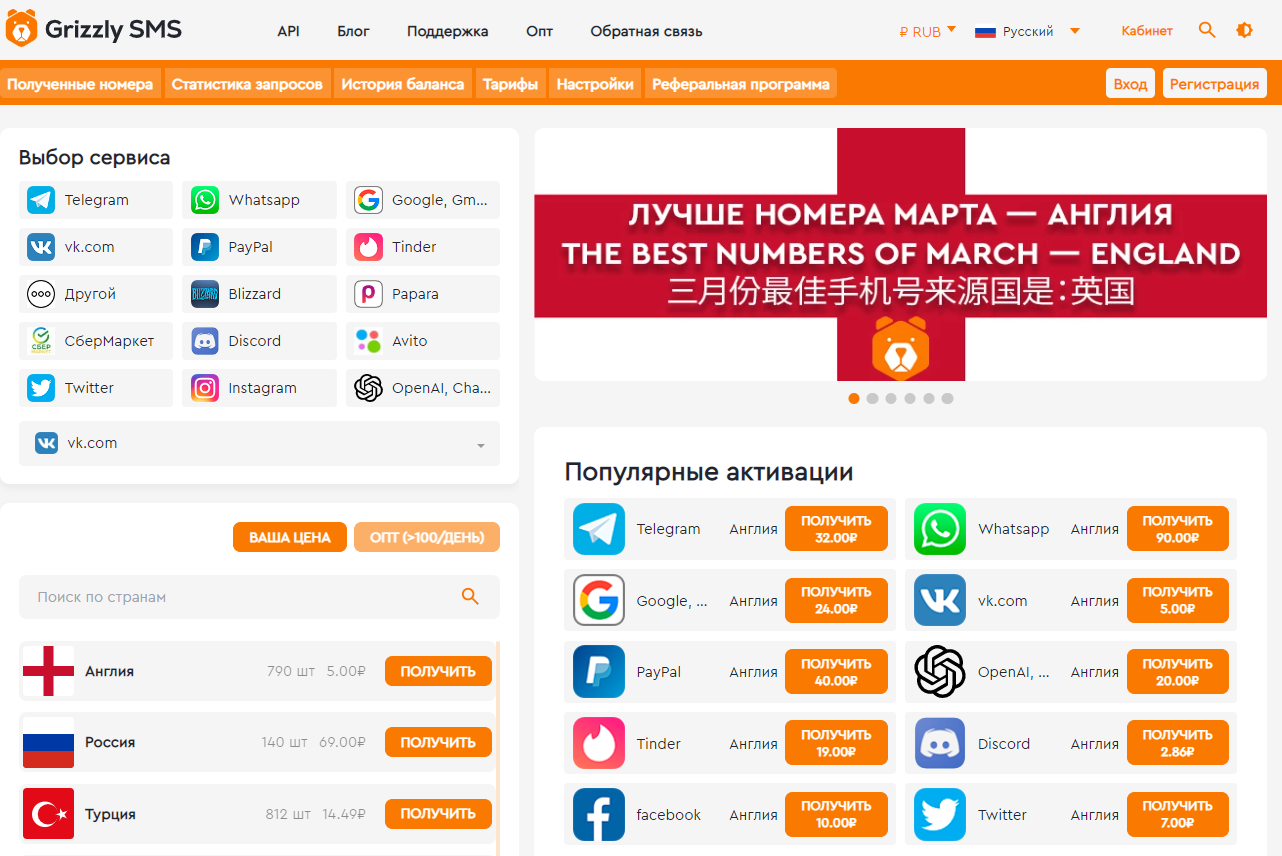Go to last banner slide dot
This screenshot has height=856, width=1282.
coord(947,398)
